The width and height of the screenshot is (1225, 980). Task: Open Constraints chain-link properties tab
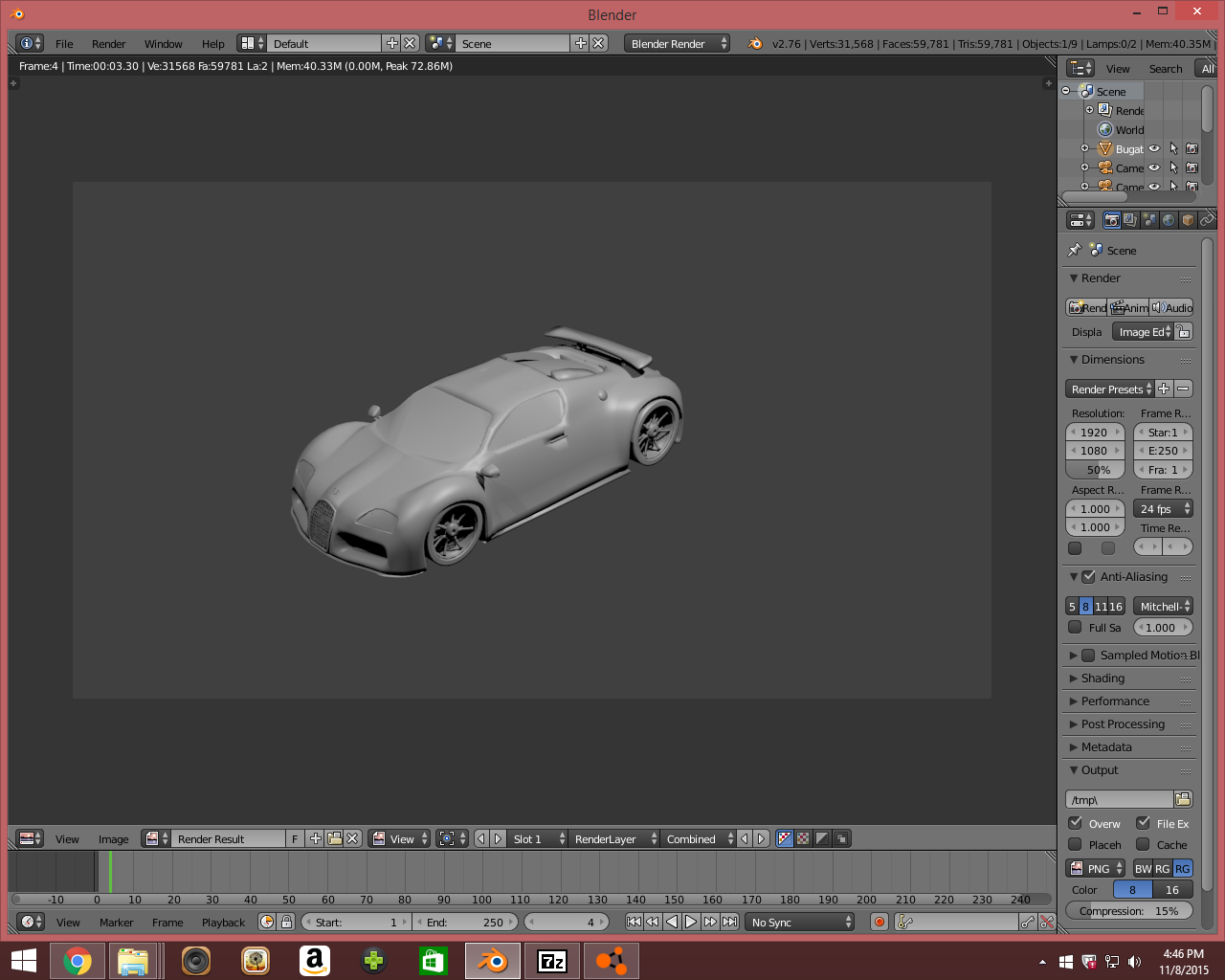tap(1207, 220)
